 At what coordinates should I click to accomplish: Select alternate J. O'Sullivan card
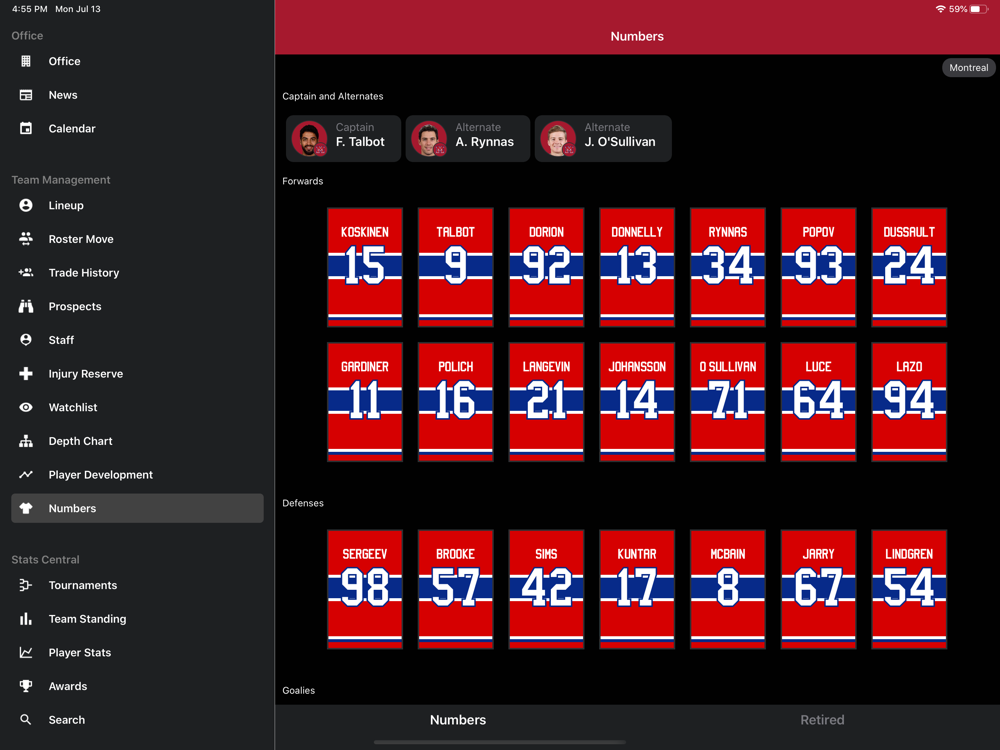click(602, 138)
